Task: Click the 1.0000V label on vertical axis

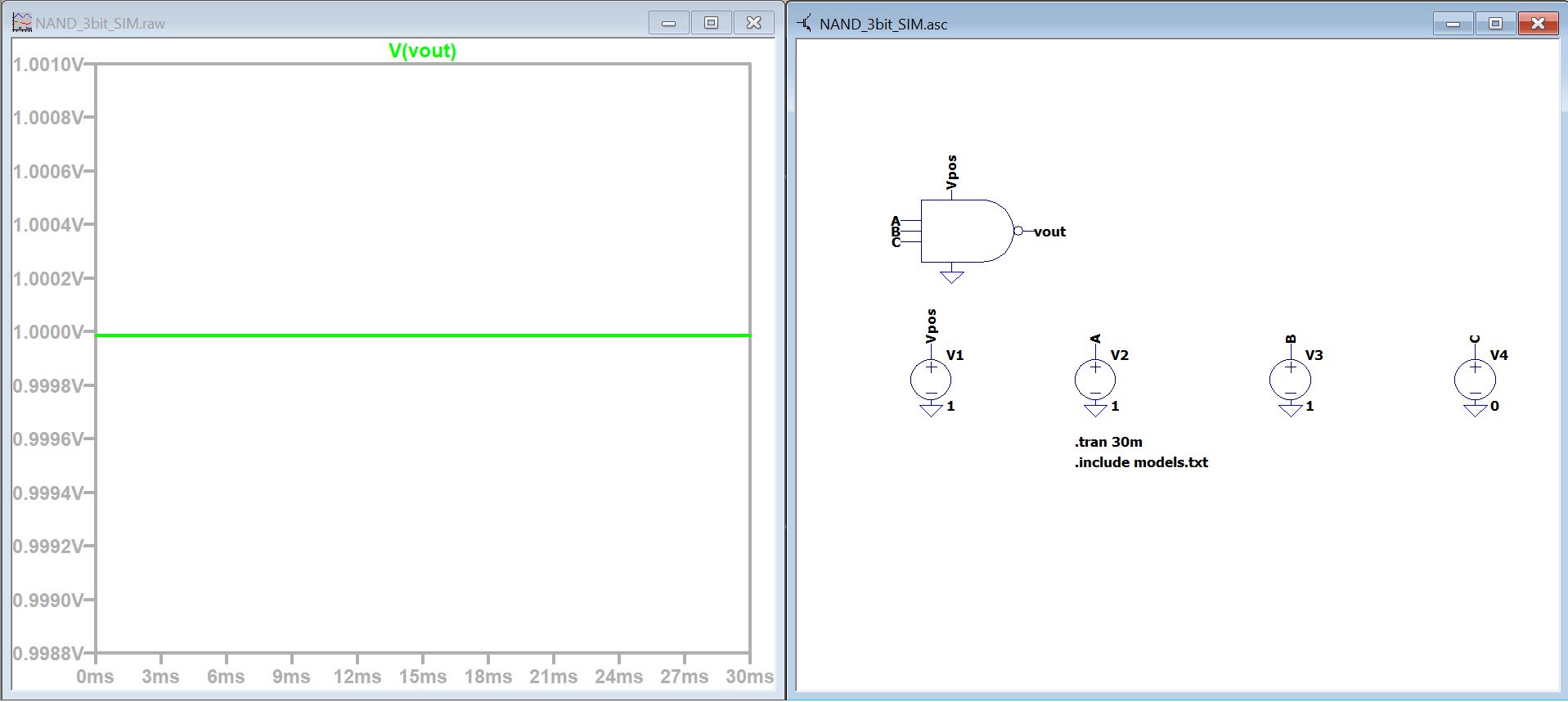Action: (48, 332)
